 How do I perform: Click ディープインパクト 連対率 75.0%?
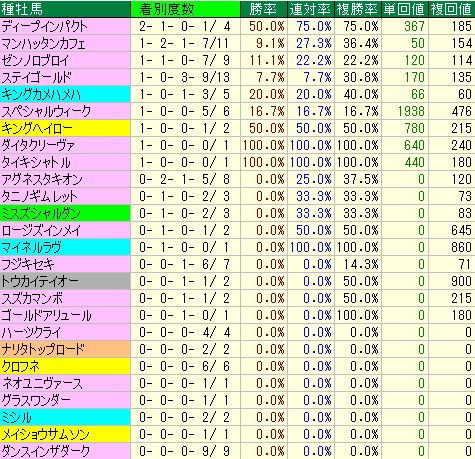314,26
